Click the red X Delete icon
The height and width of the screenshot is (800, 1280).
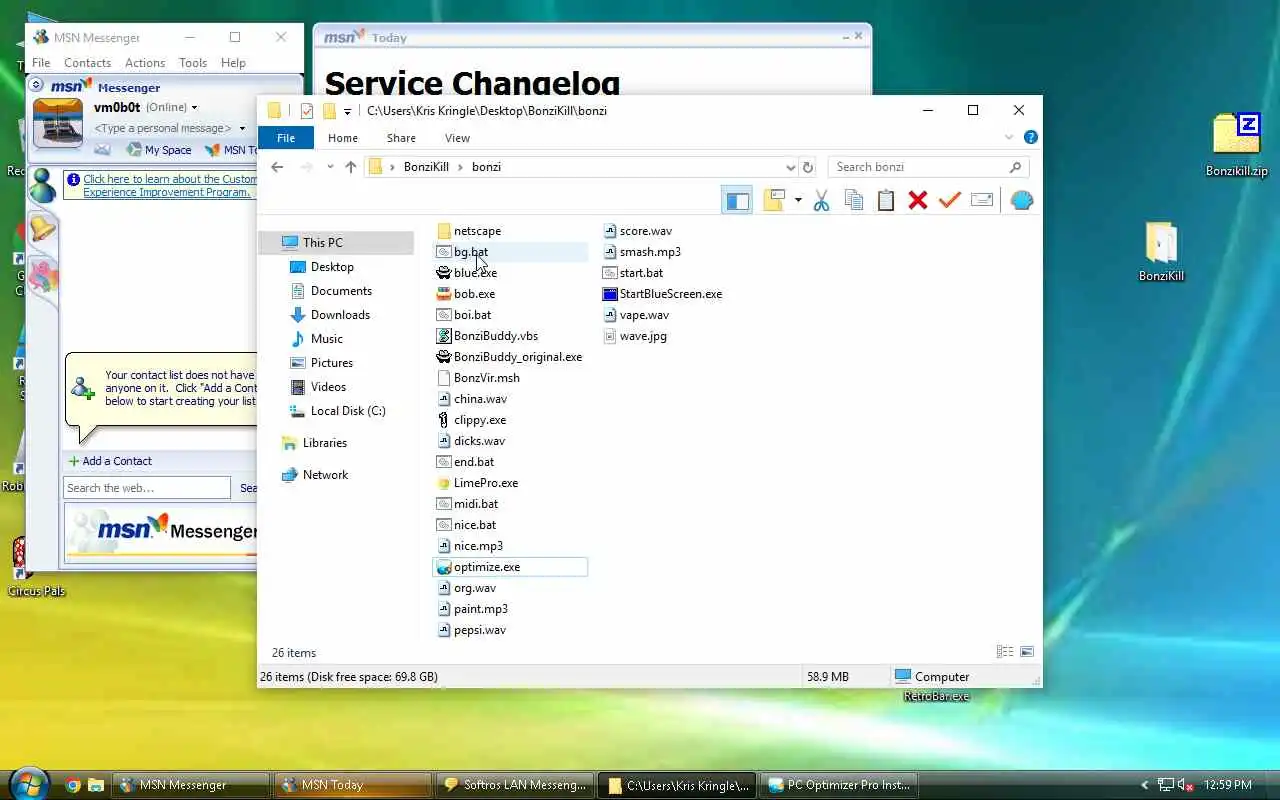917,201
